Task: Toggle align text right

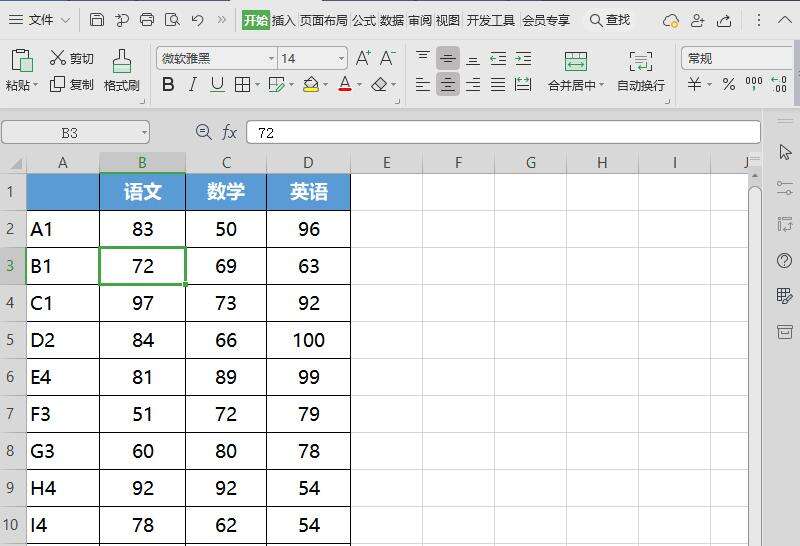Action: point(473,84)
